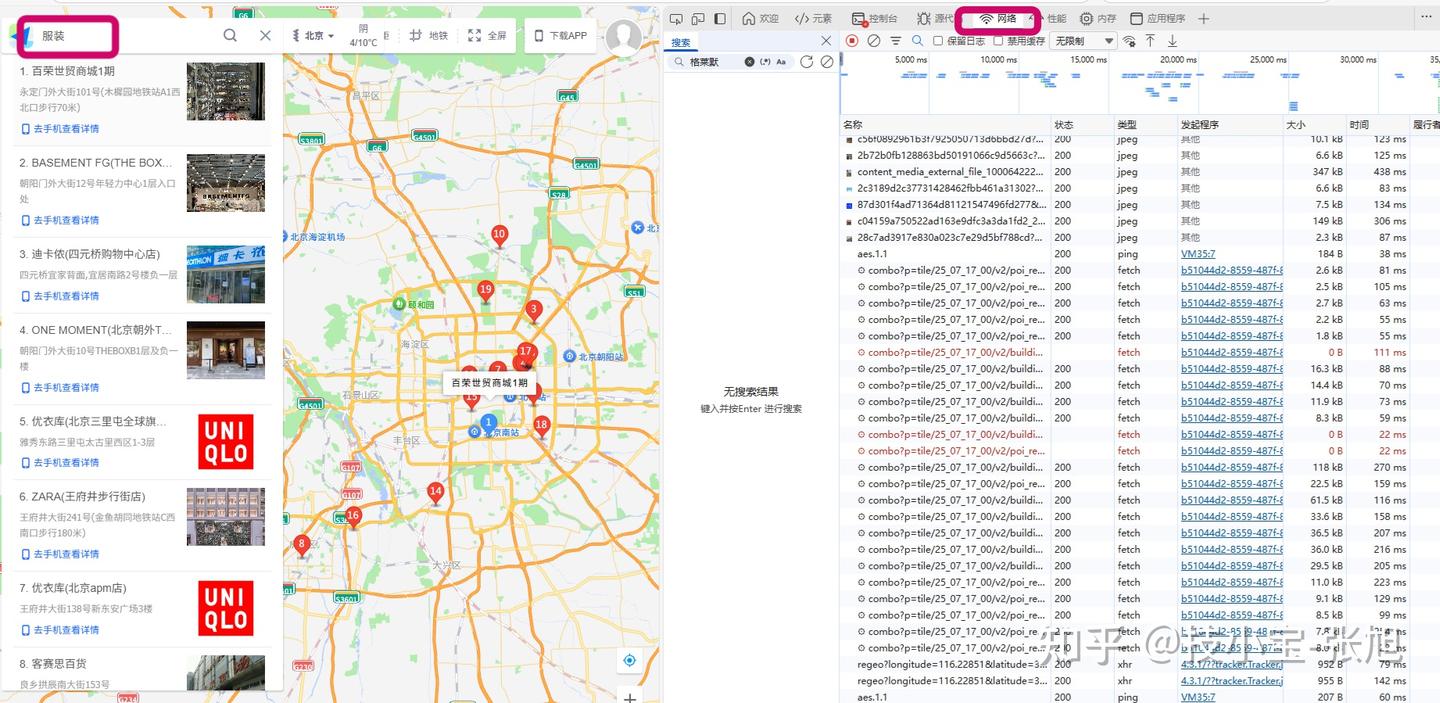This screenshot has width=1440, height=703.
Task: Click the locate-me target icon on map
Action: 629,660
